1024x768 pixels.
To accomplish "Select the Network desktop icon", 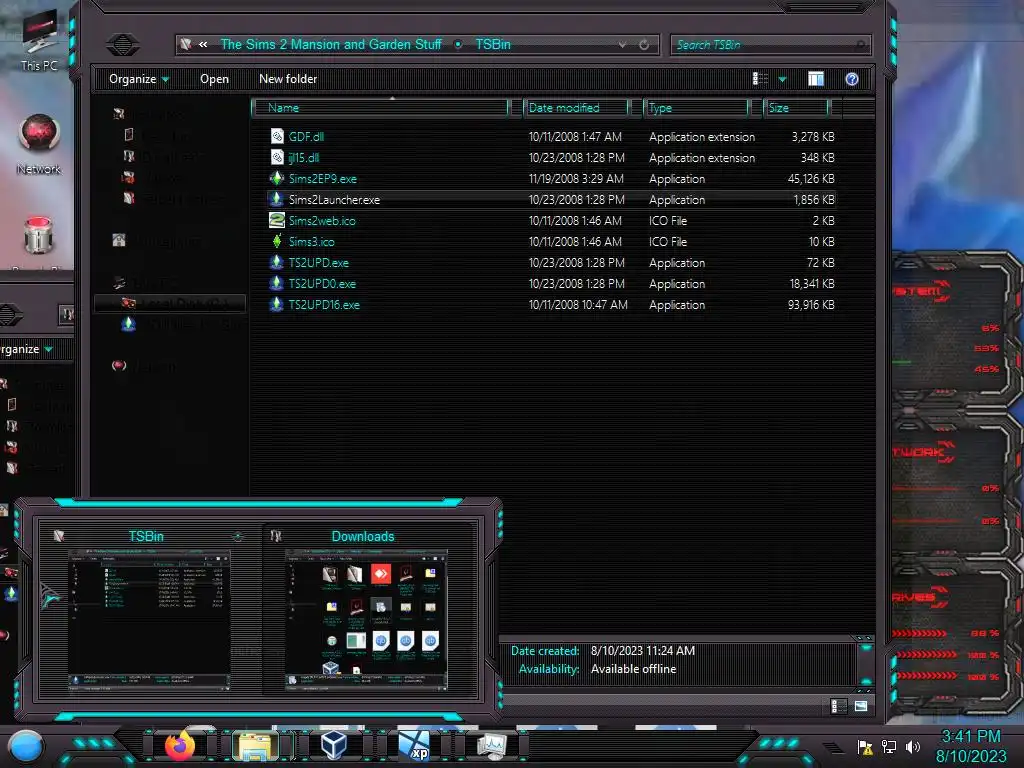I will click(39, 144).
